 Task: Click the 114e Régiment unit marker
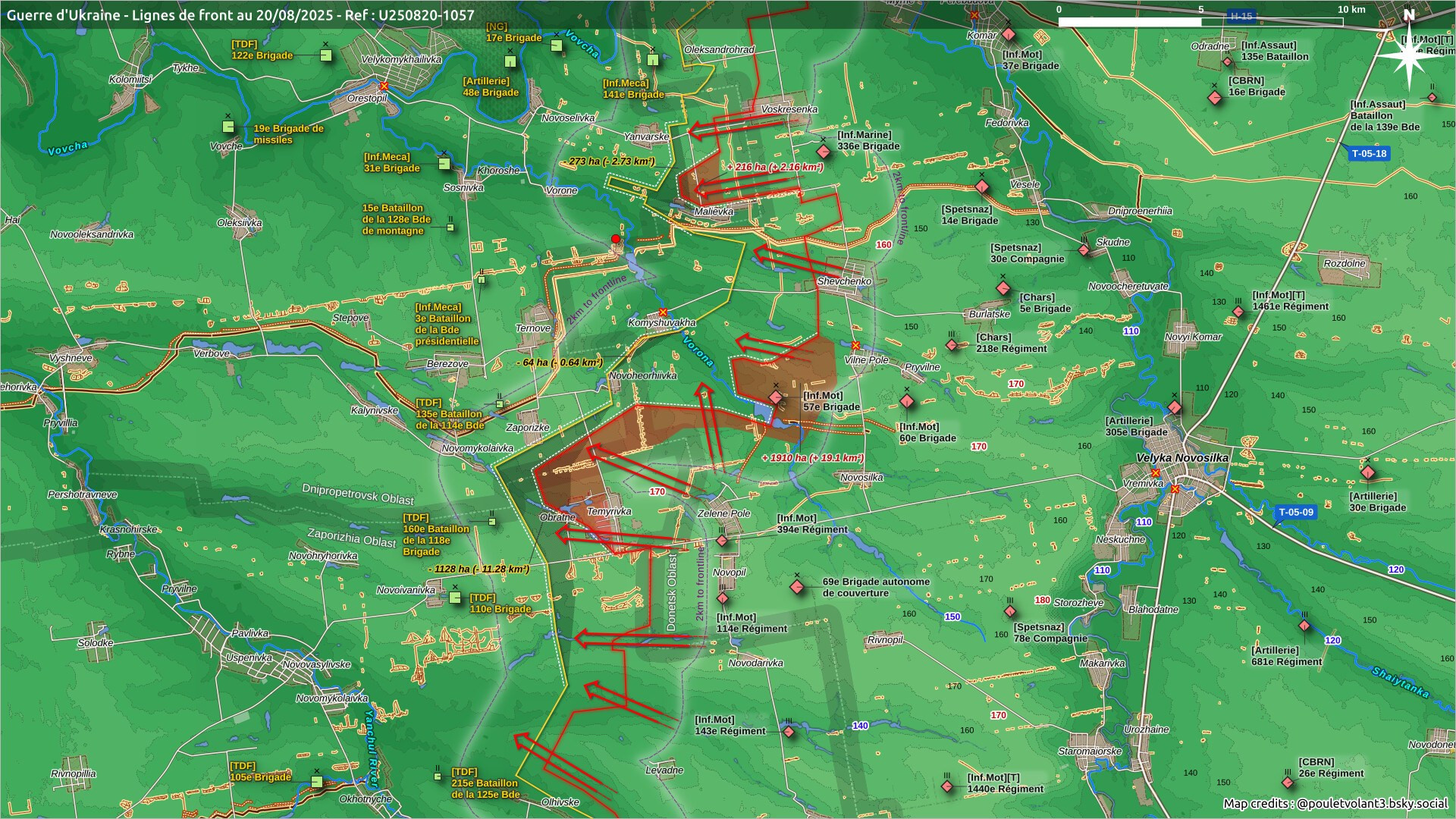coord(723,598)
